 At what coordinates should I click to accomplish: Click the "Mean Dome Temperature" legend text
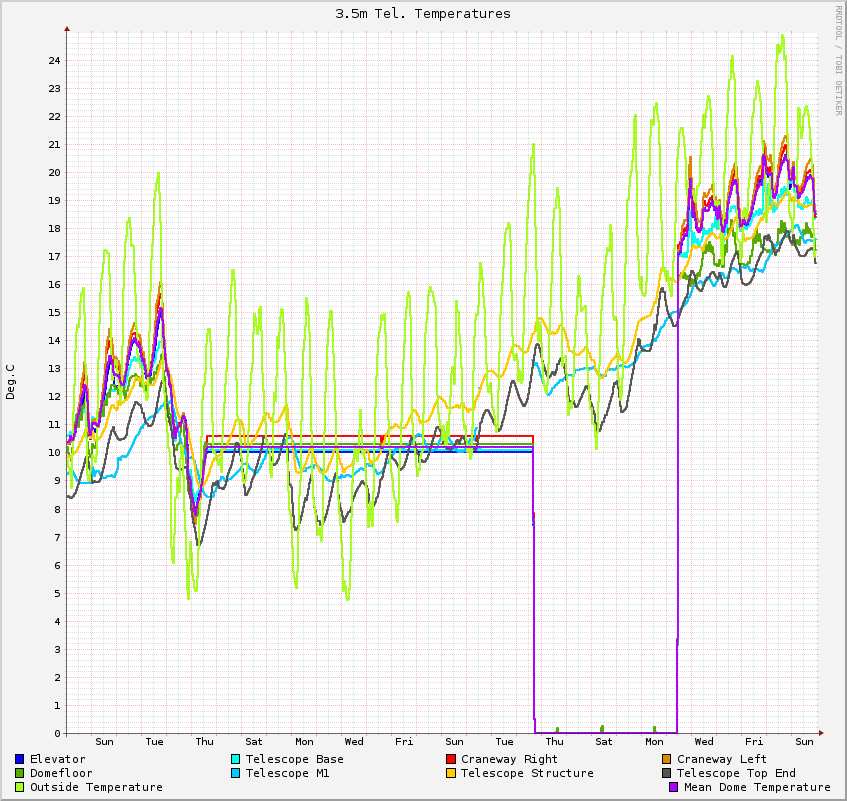pos(757,787)
